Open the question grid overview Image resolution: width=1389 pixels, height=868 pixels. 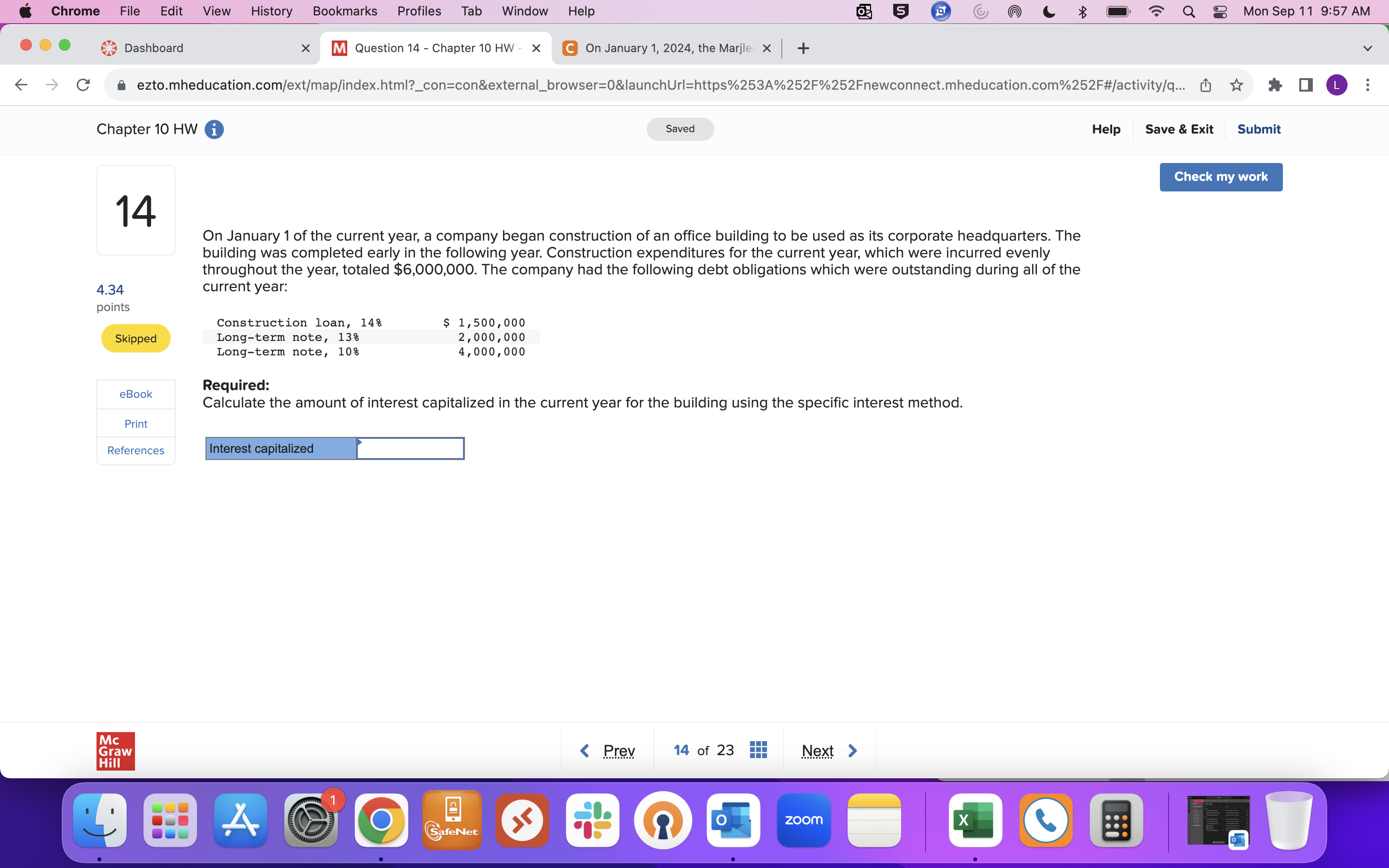pyautogui.click(x=759, y=749)
